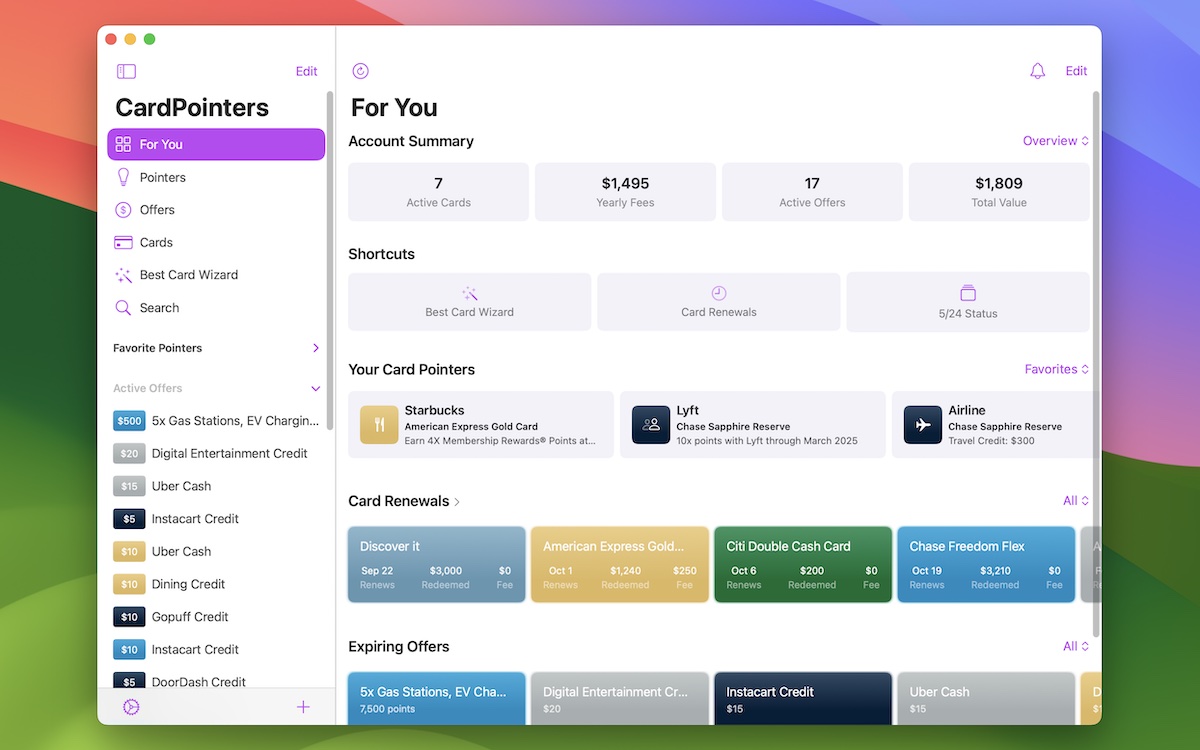1200x750 pixels.
Task: Click the $10 Gopuff Credit badge
Action: (x=130, y=617)
